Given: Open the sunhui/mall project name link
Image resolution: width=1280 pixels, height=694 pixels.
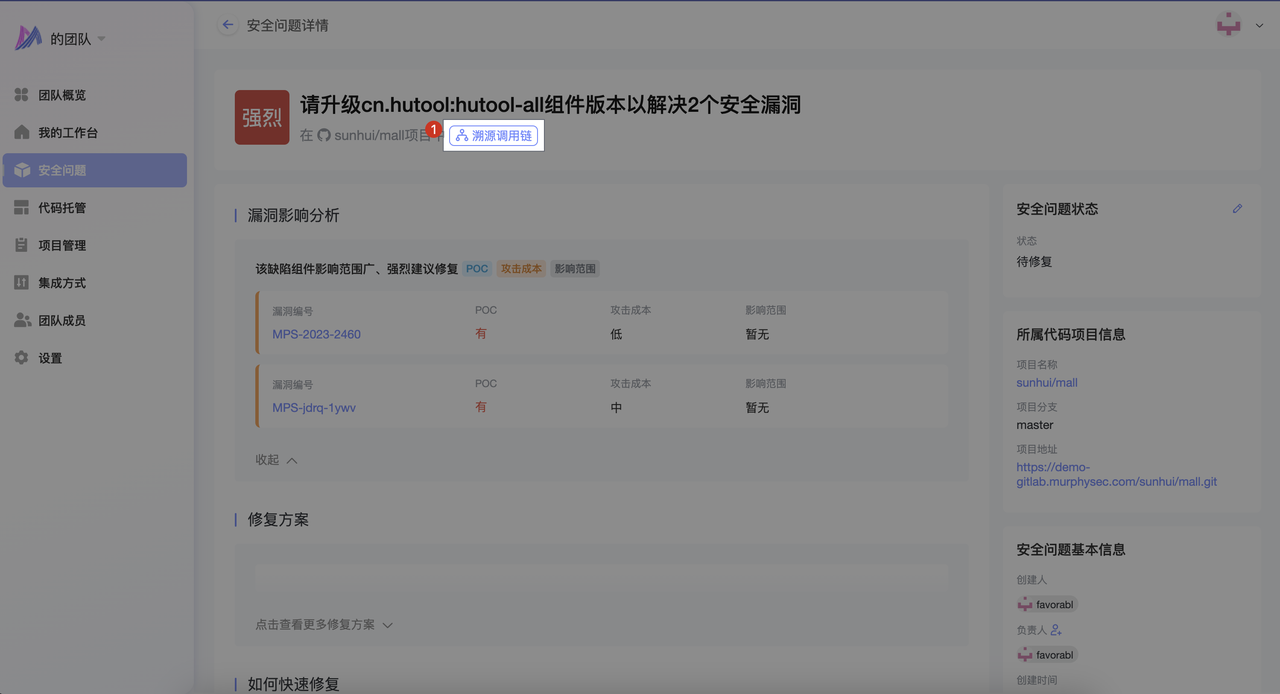Looking at the screenshot, I should coord(1046,383).
